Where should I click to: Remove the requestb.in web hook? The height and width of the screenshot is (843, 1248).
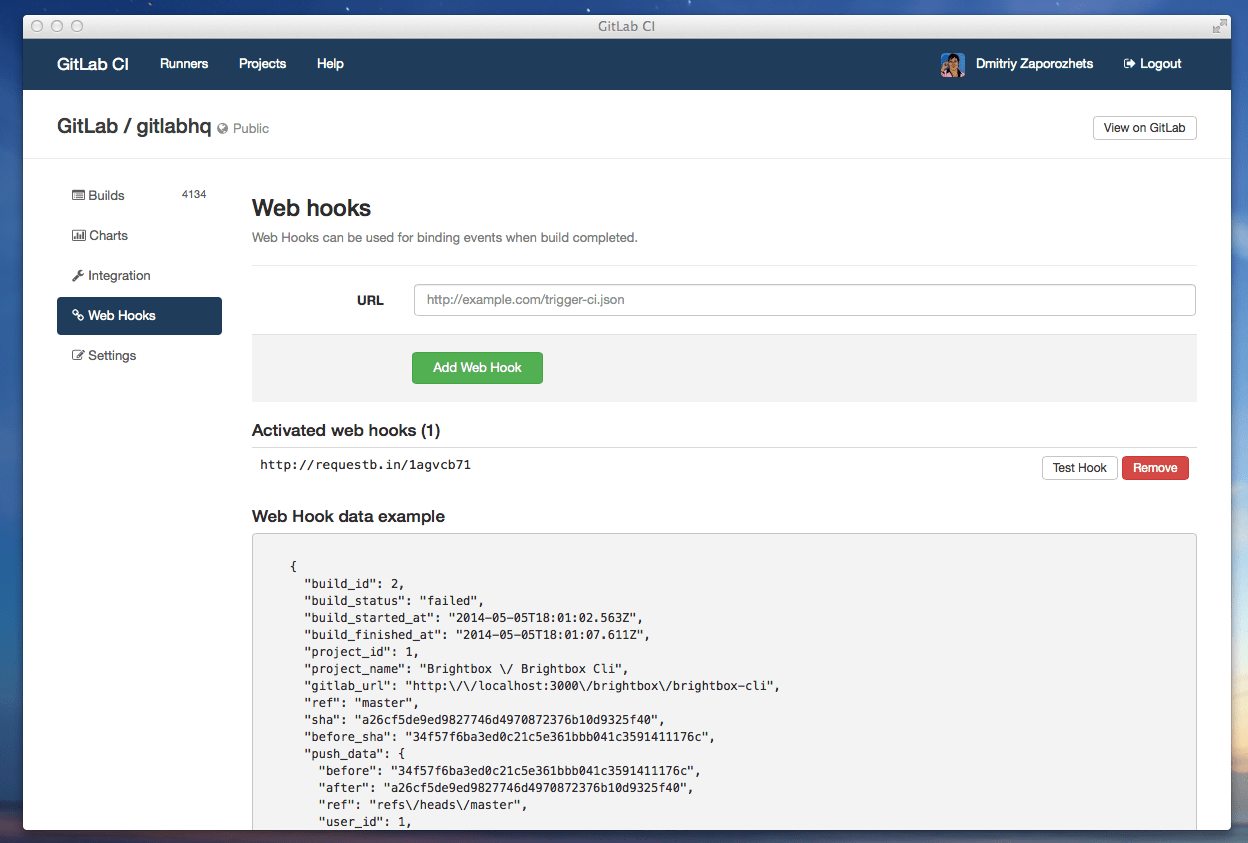click(1155, 468)
